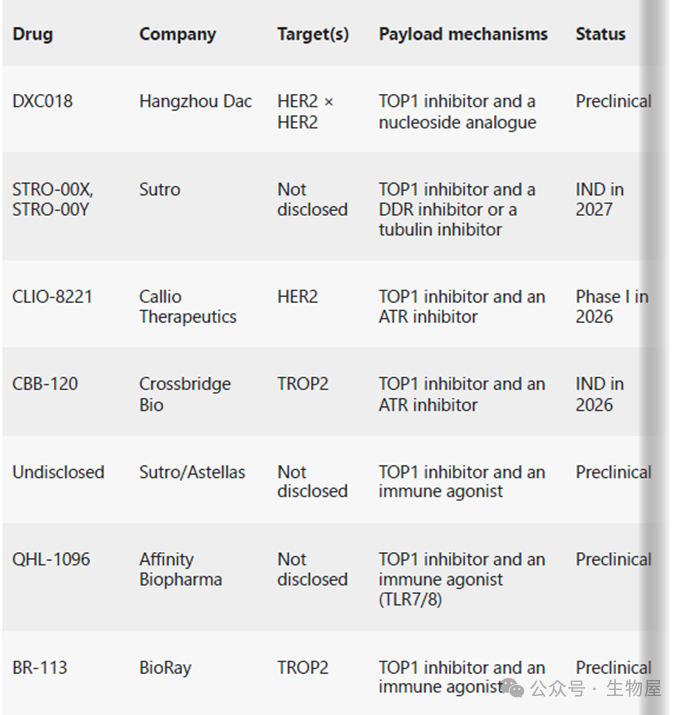Click the Status column header
Image resolution: width=683 pixels, height=715 pixels.
[600, 34]
